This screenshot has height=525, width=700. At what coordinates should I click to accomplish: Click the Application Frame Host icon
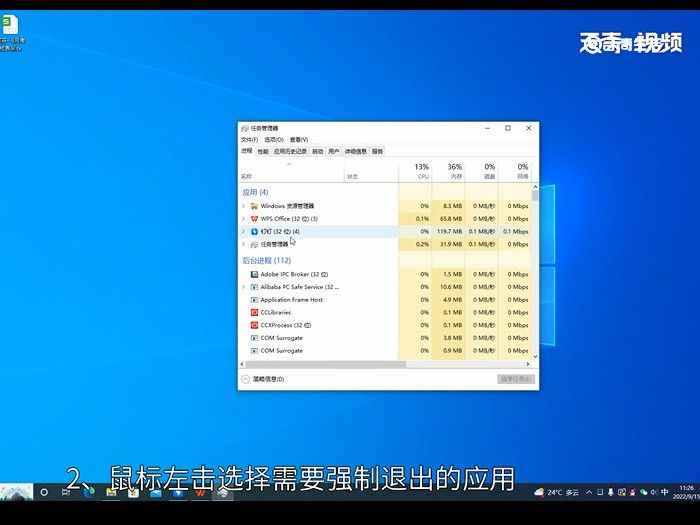click(x=254, y=300)
